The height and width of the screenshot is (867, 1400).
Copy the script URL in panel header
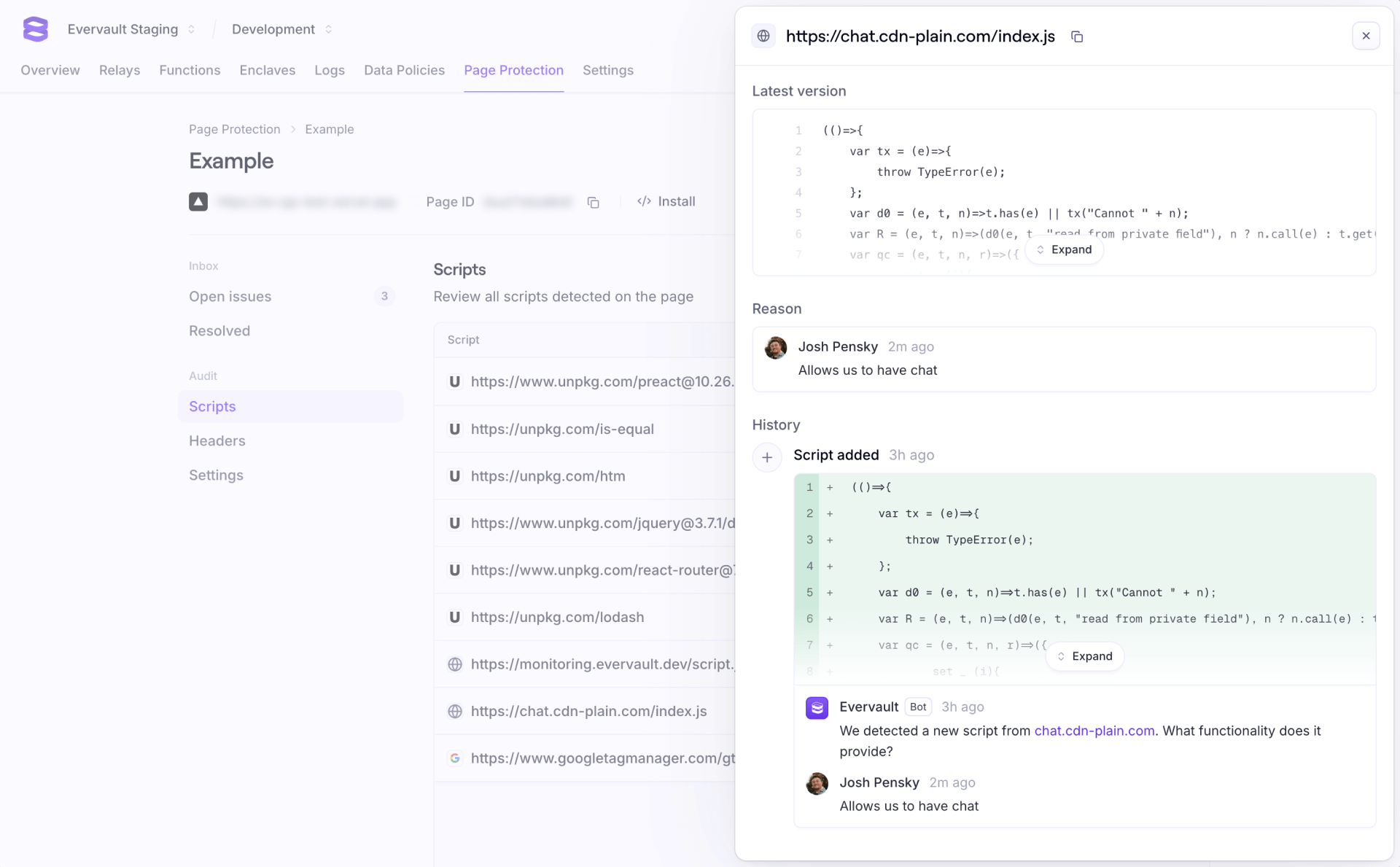(x=1076, y=36)
